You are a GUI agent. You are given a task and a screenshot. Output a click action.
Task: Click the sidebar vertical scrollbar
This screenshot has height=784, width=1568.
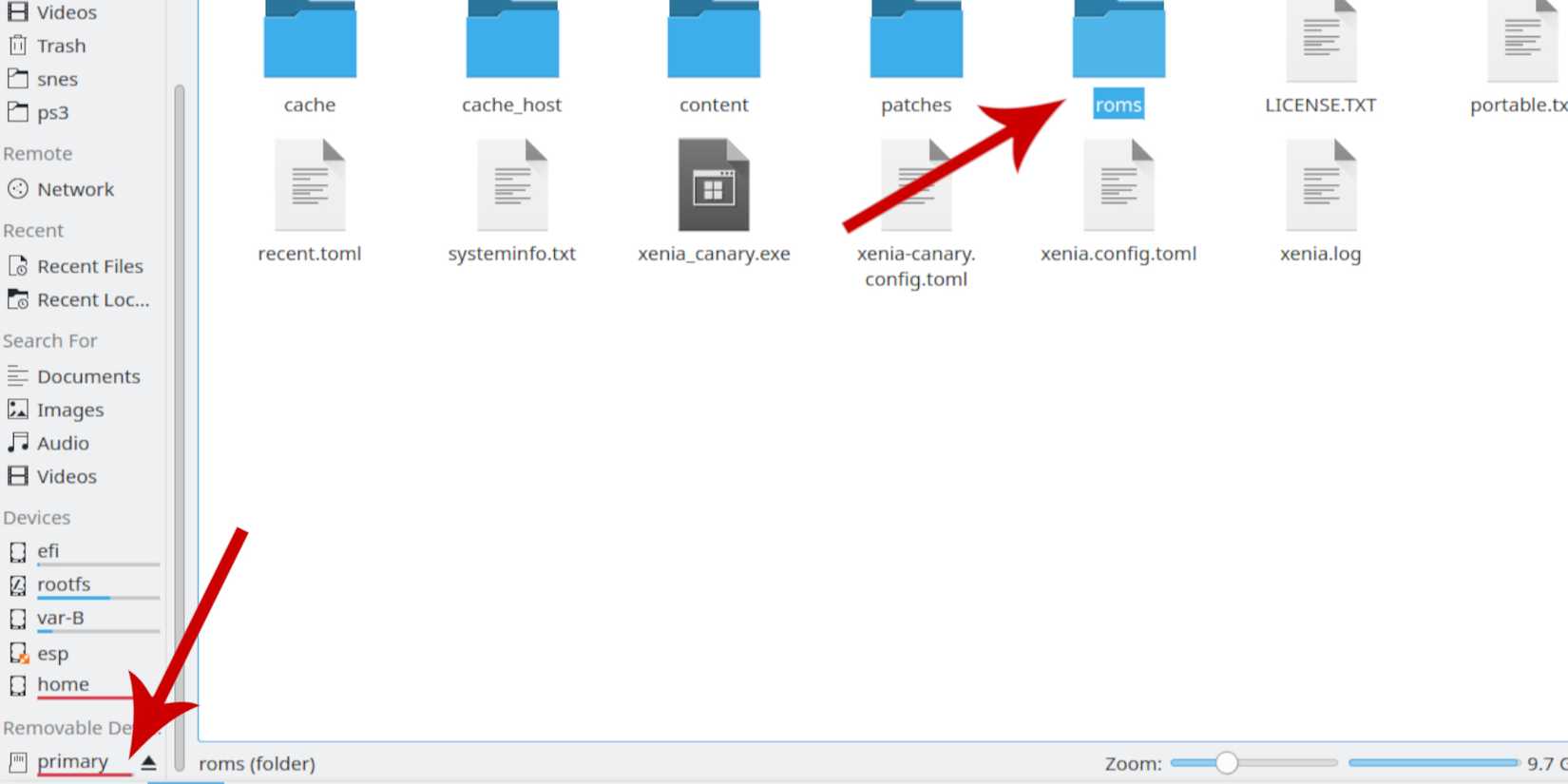click(179, 380)
